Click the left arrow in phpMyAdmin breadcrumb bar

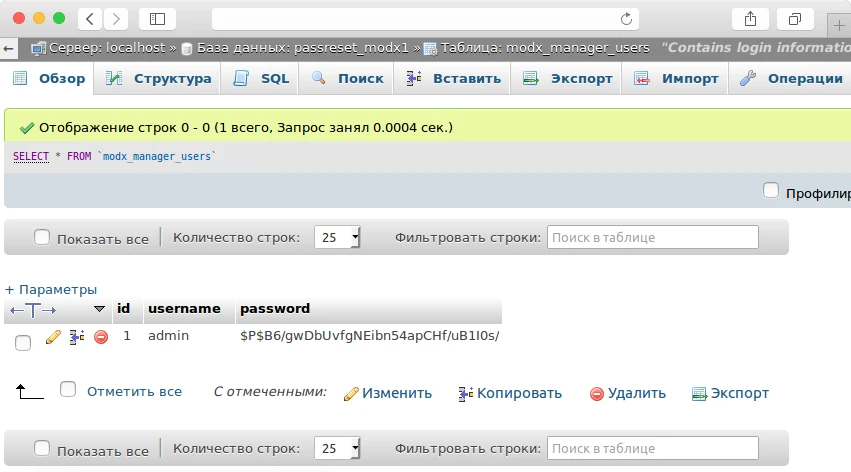8,49
